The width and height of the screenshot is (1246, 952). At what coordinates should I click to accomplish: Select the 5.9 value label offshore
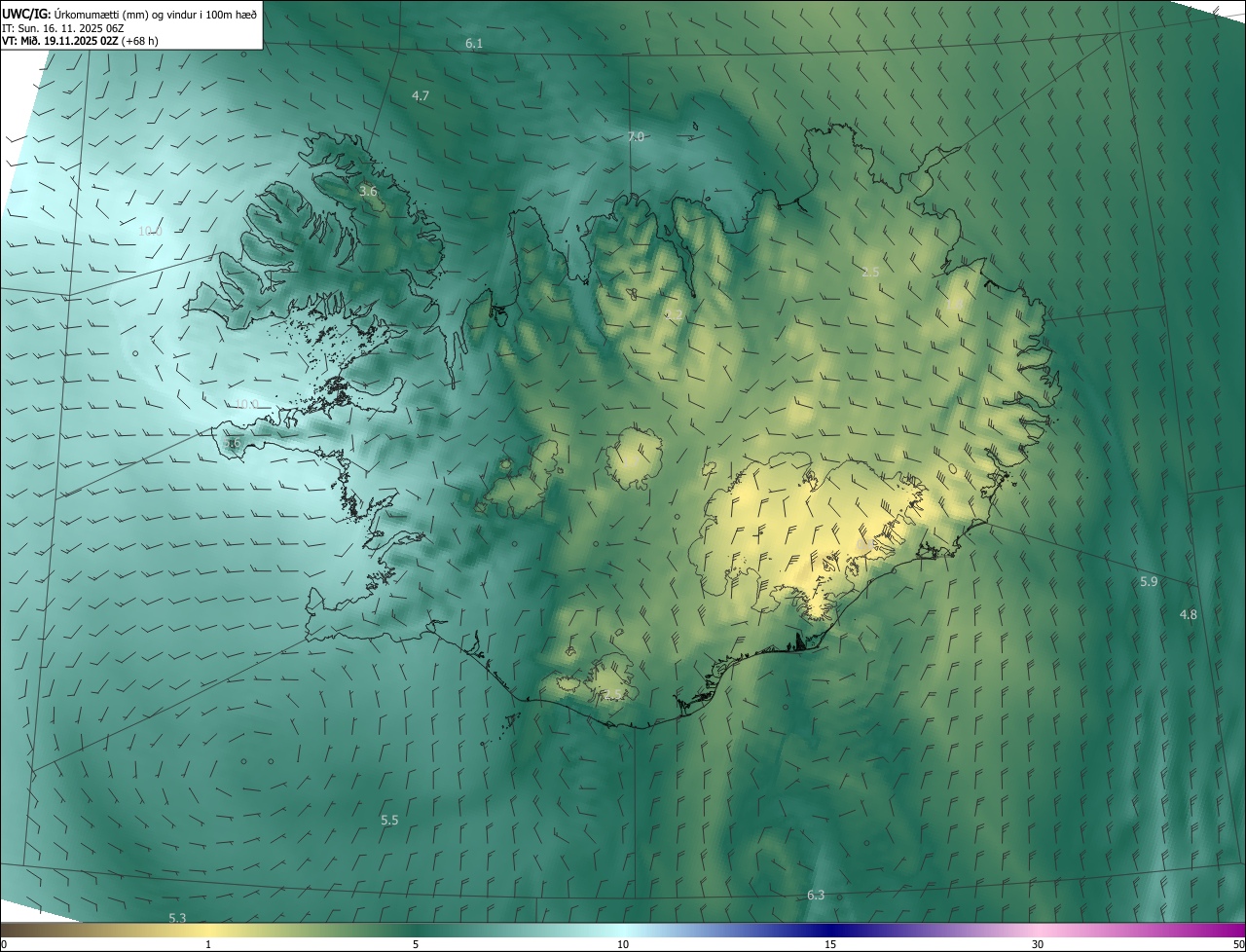pyautogui.click(x=1149, y=581)
